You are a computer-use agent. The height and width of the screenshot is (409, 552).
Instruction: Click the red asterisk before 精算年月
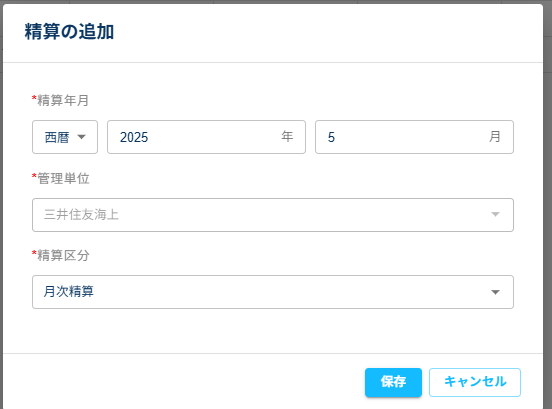click(x=34, y=98)
